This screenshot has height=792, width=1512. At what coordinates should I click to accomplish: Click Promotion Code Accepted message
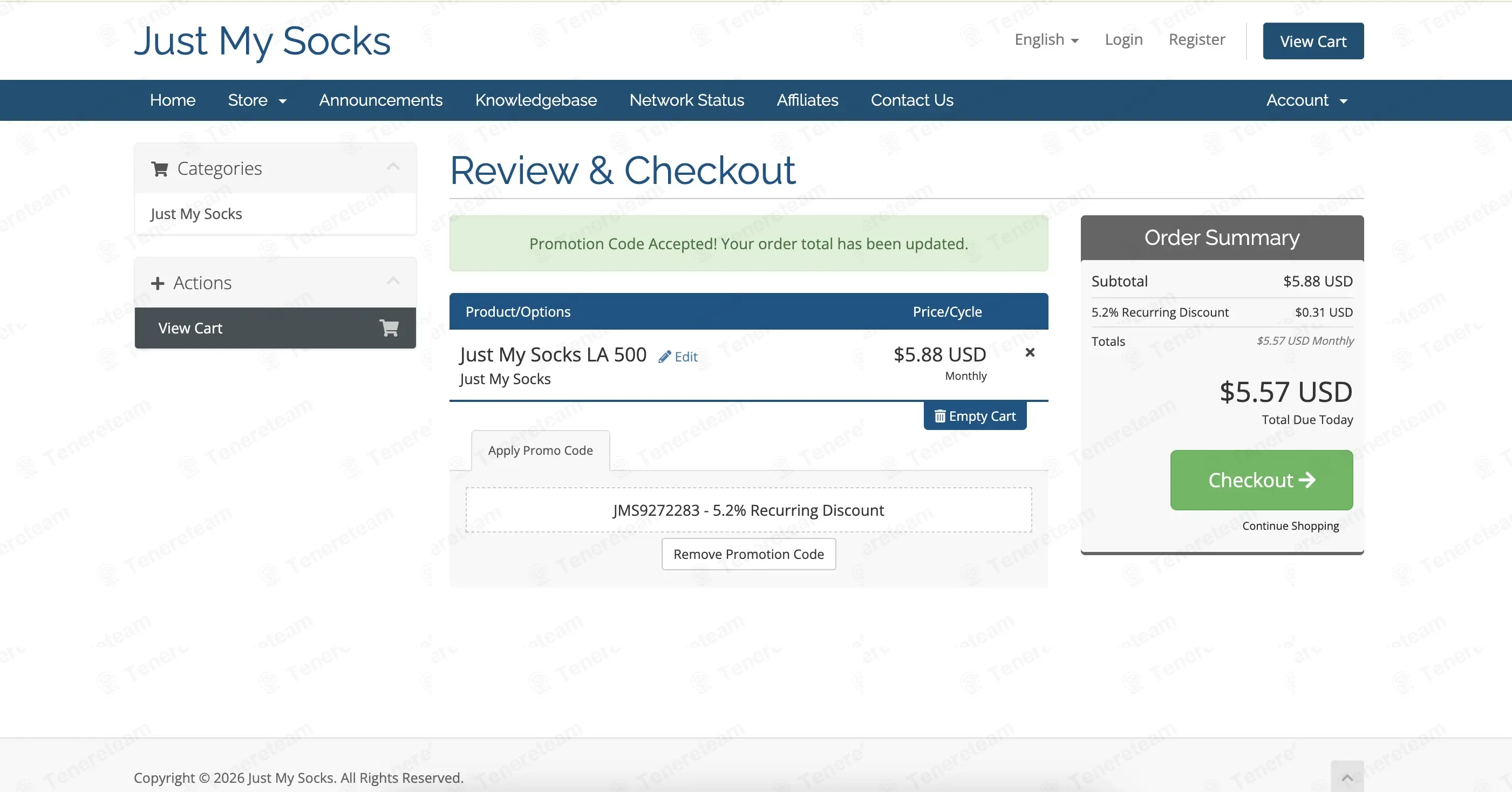(749, 243)
